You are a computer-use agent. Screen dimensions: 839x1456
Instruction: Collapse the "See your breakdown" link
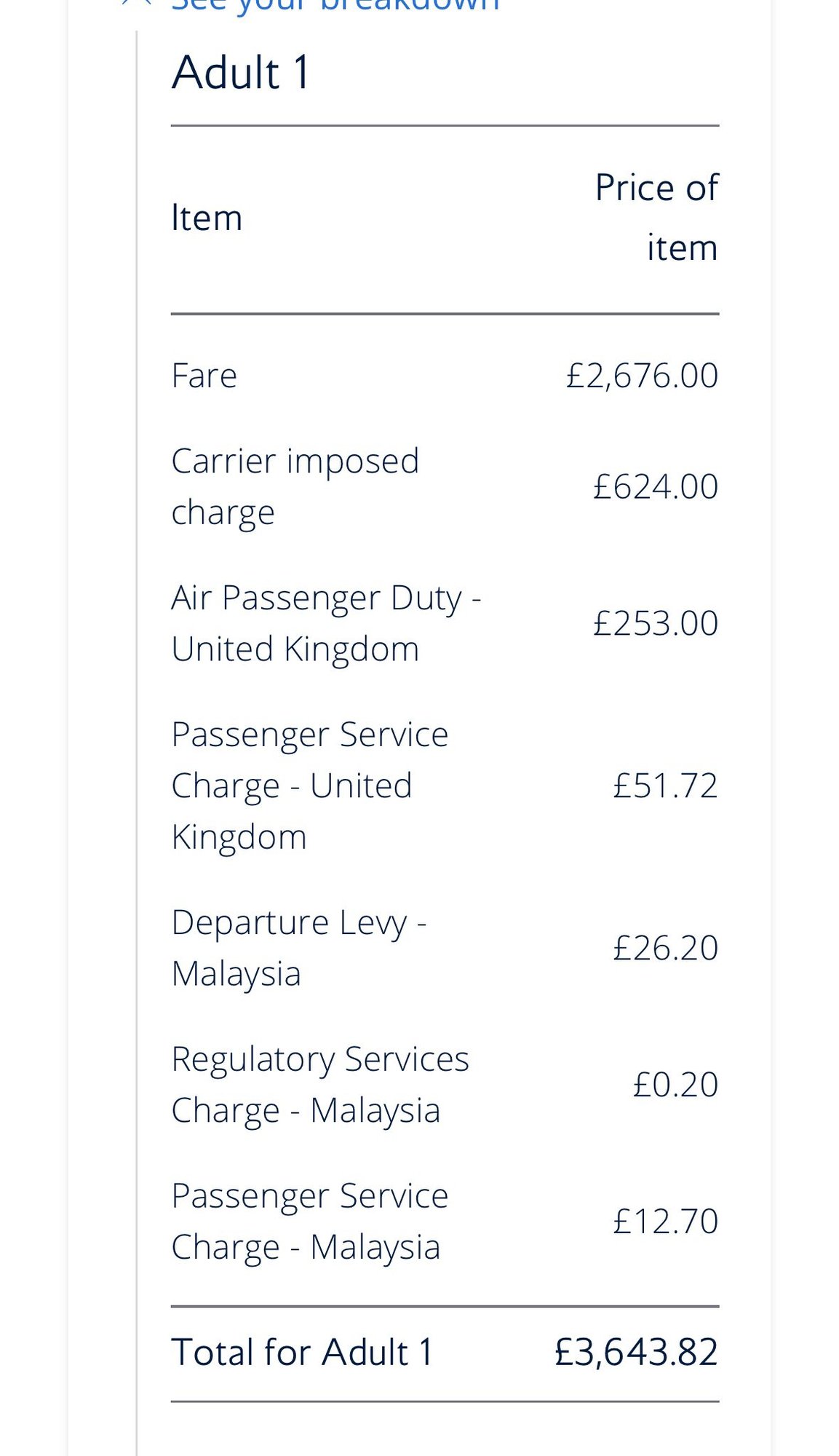pos(335,4)
